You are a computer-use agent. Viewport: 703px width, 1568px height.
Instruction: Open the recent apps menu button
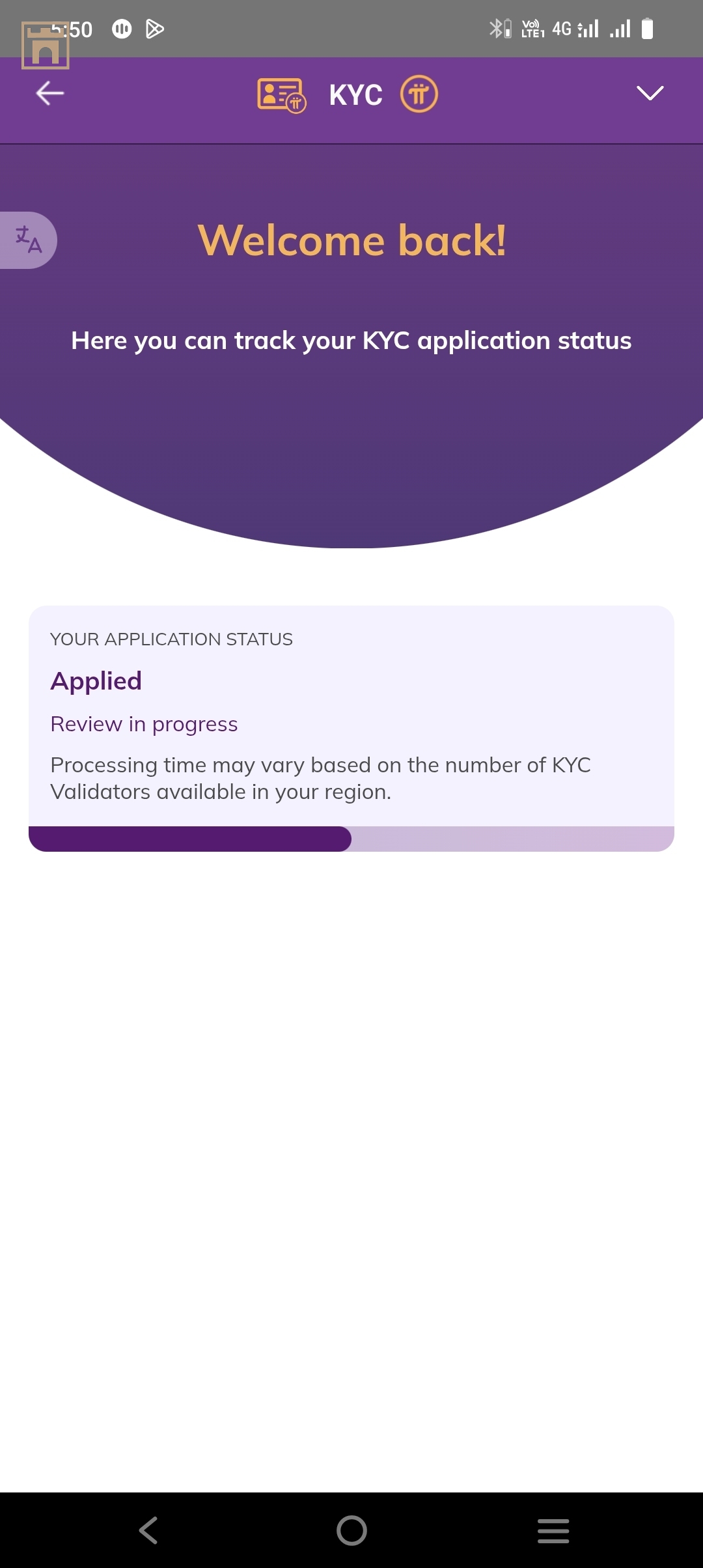click(553, 1530)
